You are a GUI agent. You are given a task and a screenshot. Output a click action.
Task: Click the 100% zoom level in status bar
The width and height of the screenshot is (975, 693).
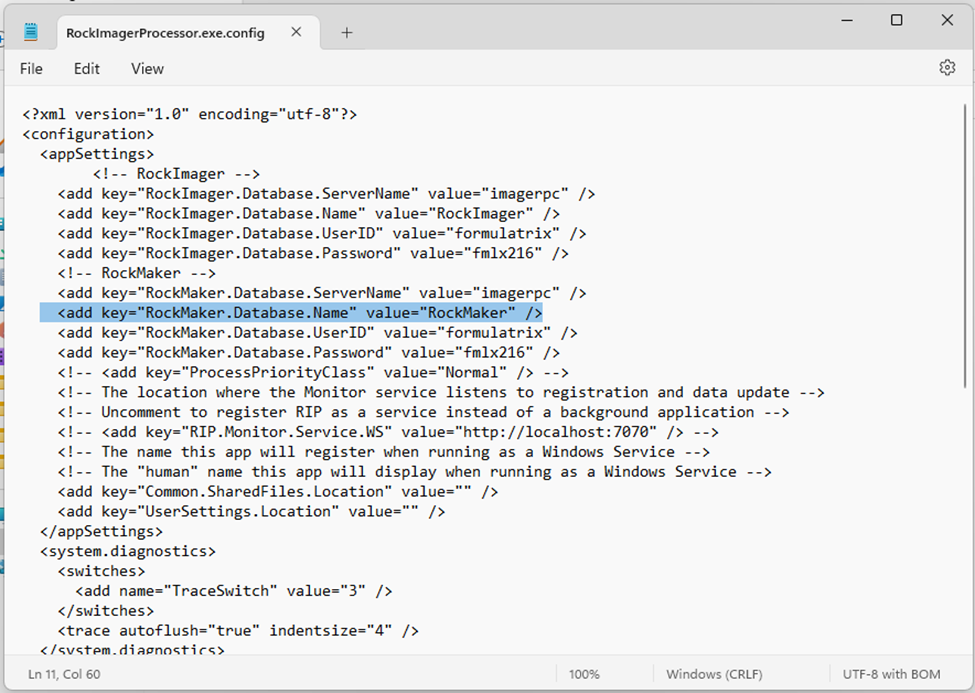584,674
